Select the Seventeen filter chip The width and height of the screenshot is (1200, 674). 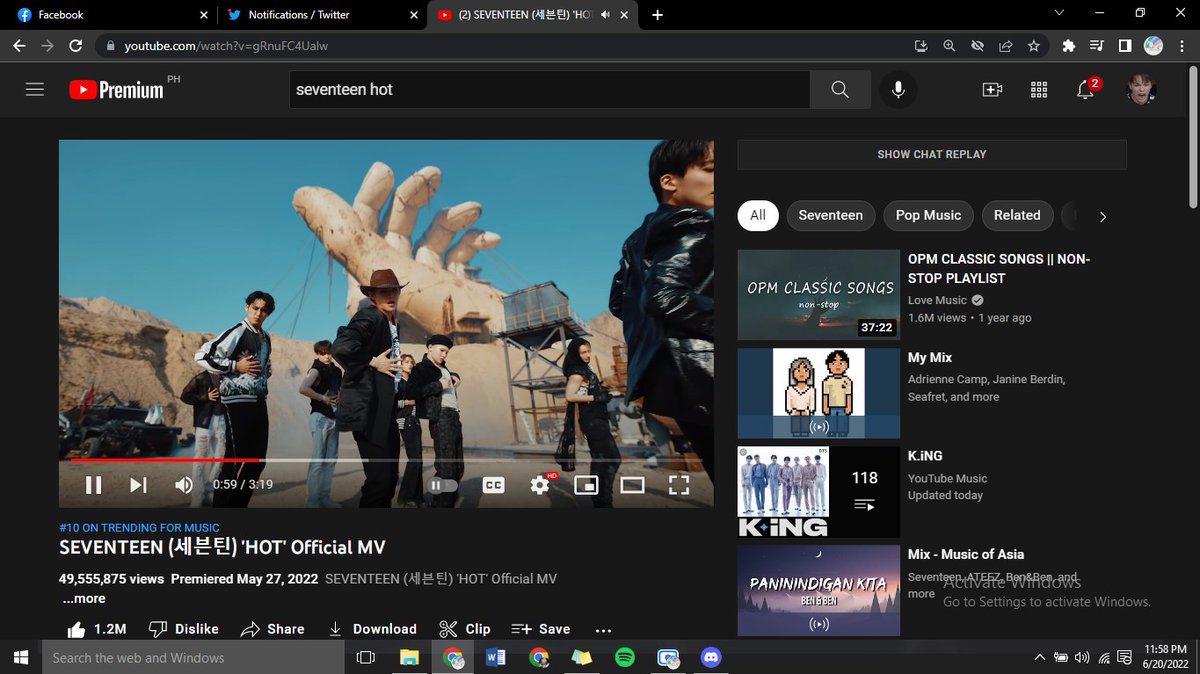(830, 215)
